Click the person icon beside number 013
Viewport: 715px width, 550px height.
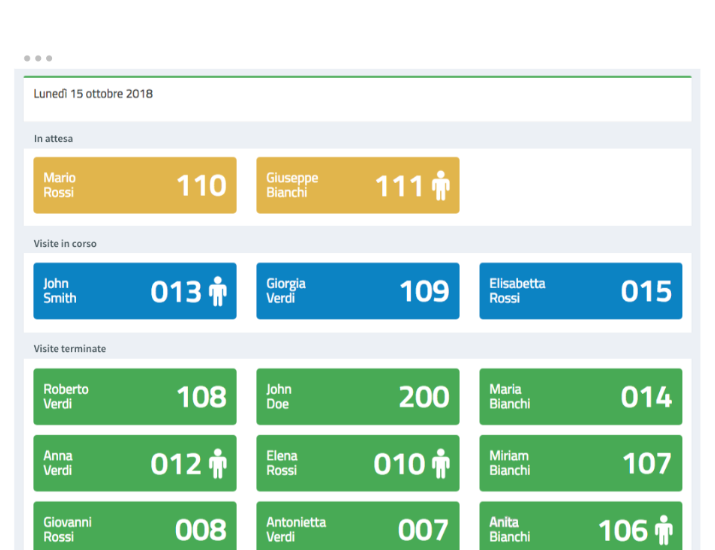click(x=218, y=291)
